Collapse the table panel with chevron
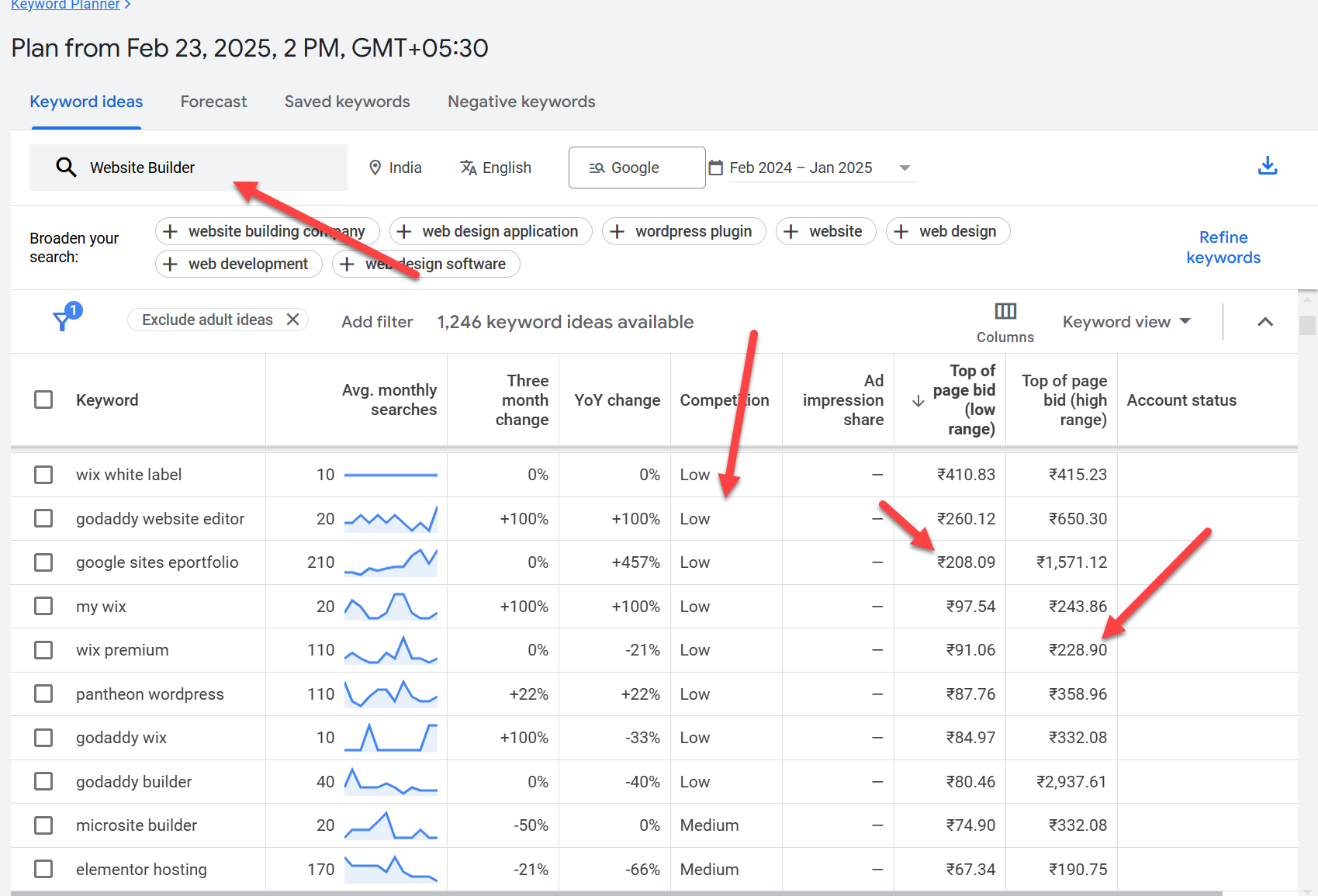 pyautogui.click(x=1265, y=322)
